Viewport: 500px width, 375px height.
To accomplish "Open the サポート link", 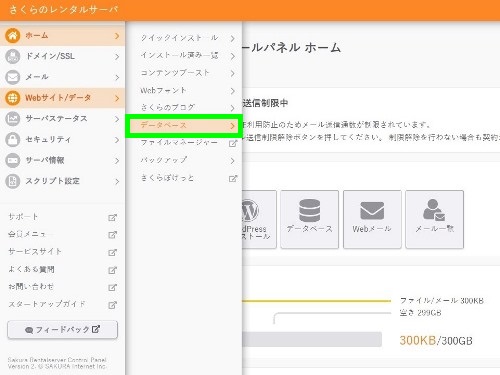I will 23,217.
